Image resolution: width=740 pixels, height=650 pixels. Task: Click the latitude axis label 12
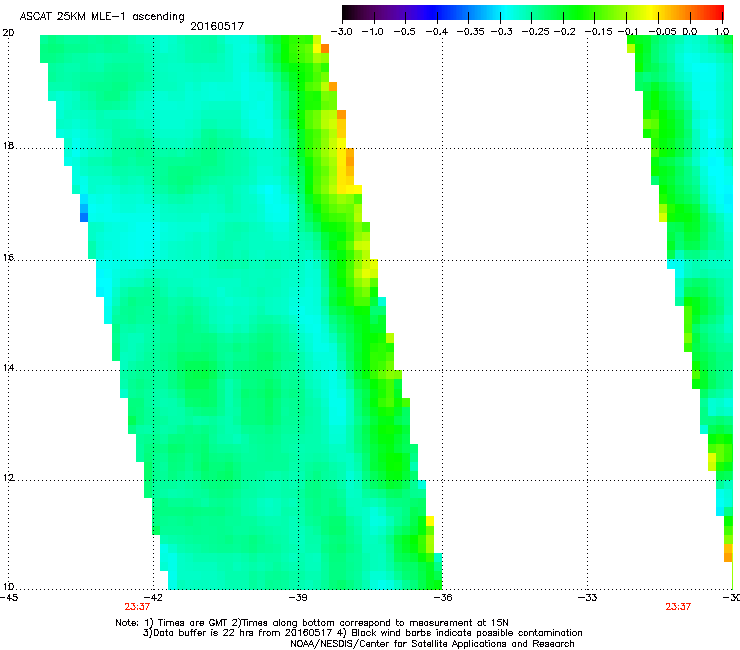point(8,478)
